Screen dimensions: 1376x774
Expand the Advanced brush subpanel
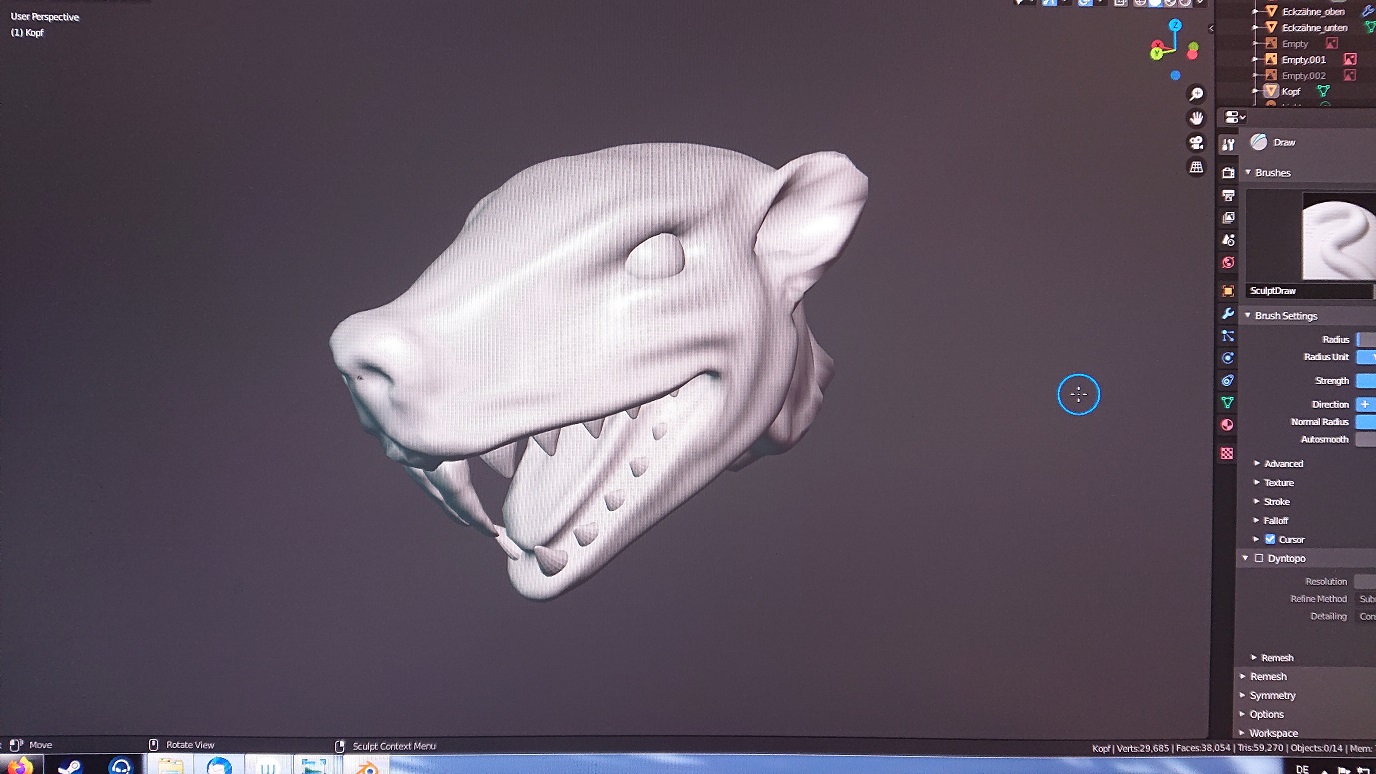[1283, 463]
